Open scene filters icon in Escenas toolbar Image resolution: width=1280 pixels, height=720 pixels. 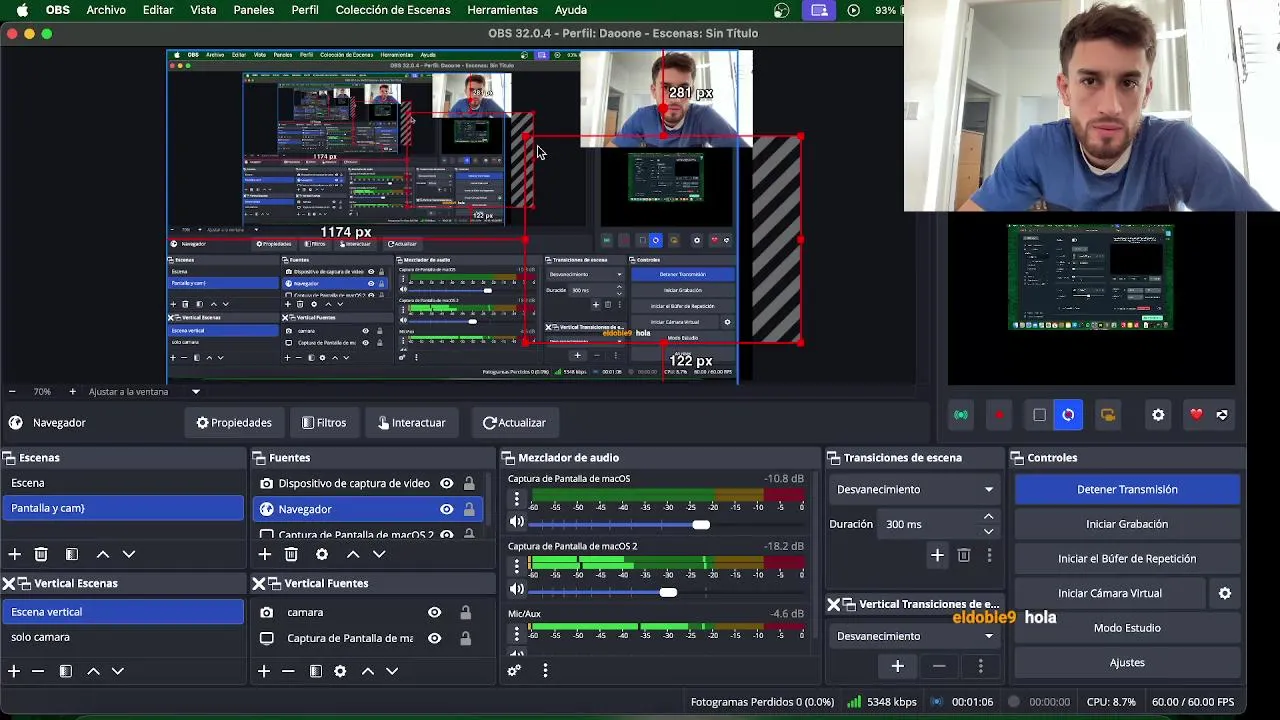pos(72,554)
